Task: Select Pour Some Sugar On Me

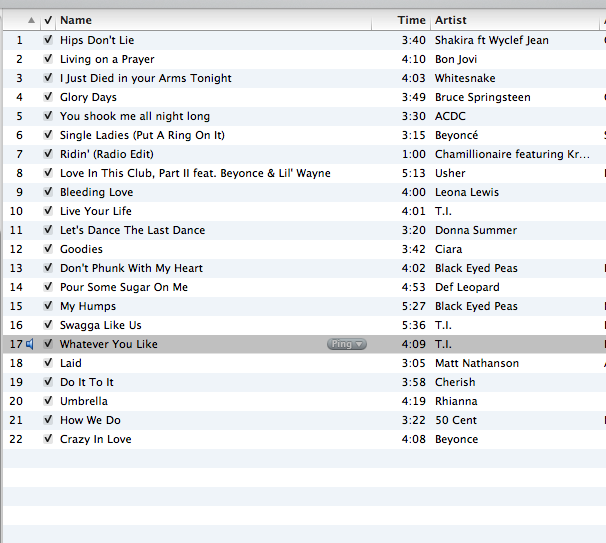Action: [124, 287]
